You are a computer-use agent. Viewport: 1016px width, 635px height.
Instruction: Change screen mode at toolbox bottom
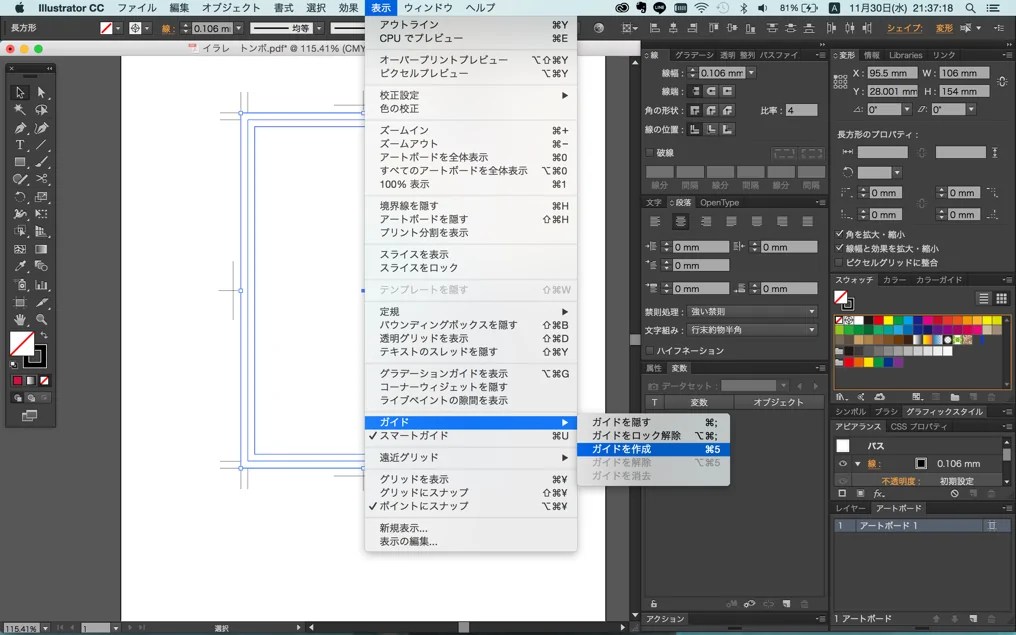click(x=29, y=416)
